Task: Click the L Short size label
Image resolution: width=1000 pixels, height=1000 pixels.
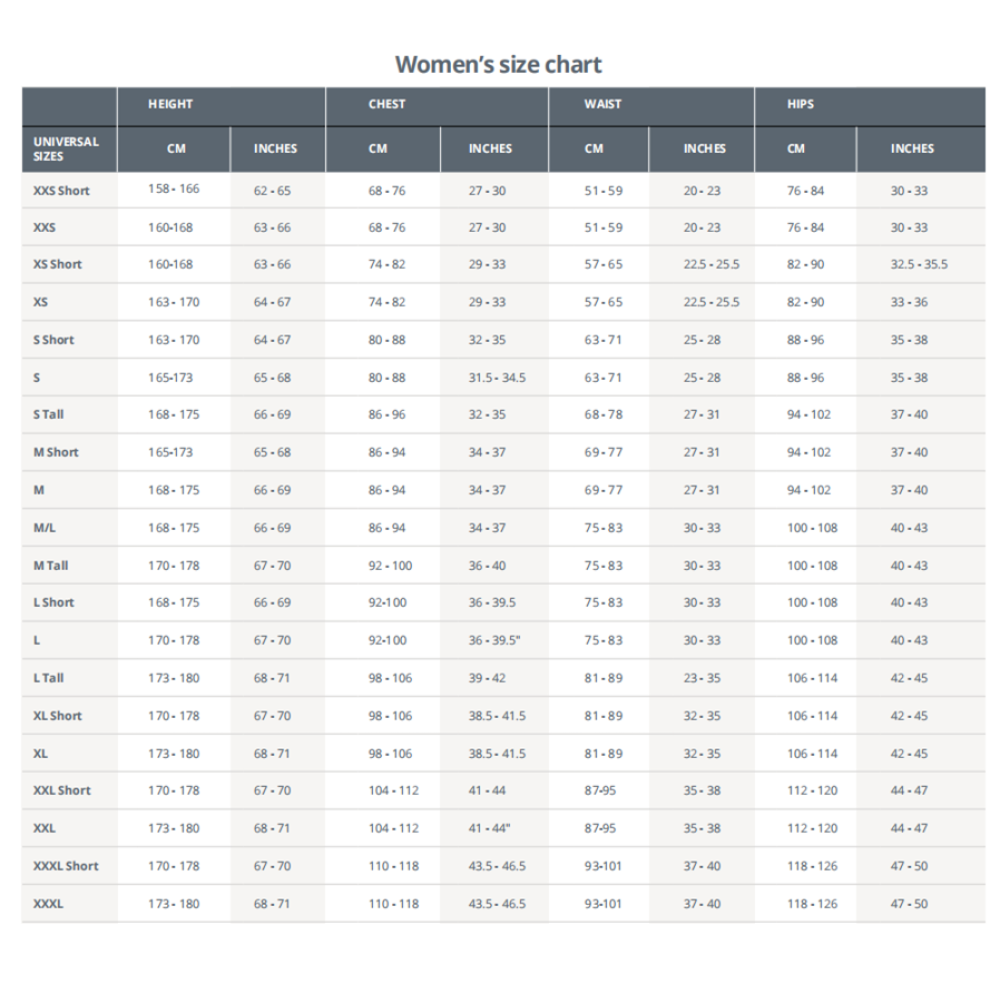Action: pos(54,603)
